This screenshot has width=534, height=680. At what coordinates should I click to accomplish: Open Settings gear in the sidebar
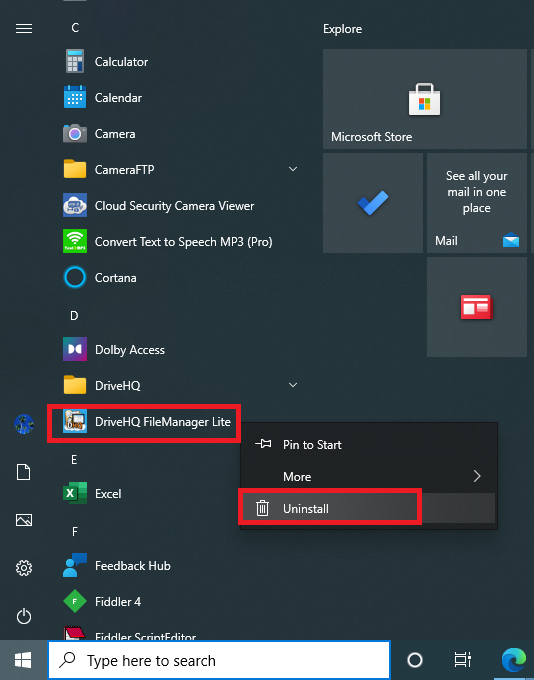click(24, 568)
